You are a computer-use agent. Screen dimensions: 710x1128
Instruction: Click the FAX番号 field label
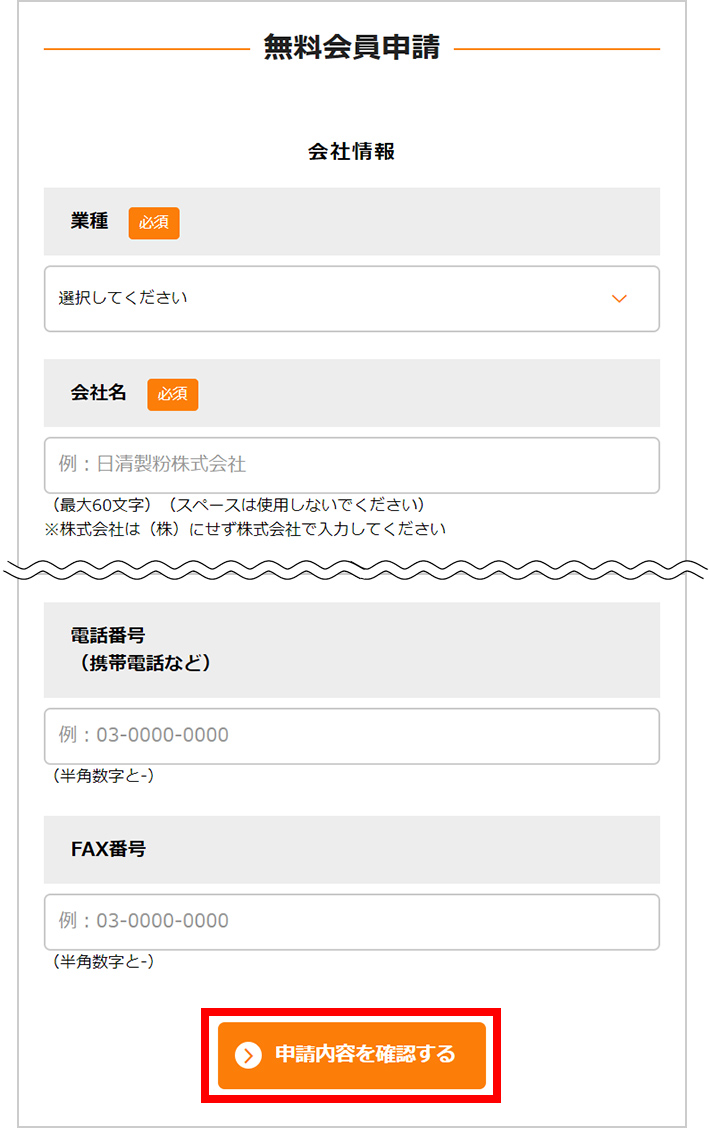point(109,849)
